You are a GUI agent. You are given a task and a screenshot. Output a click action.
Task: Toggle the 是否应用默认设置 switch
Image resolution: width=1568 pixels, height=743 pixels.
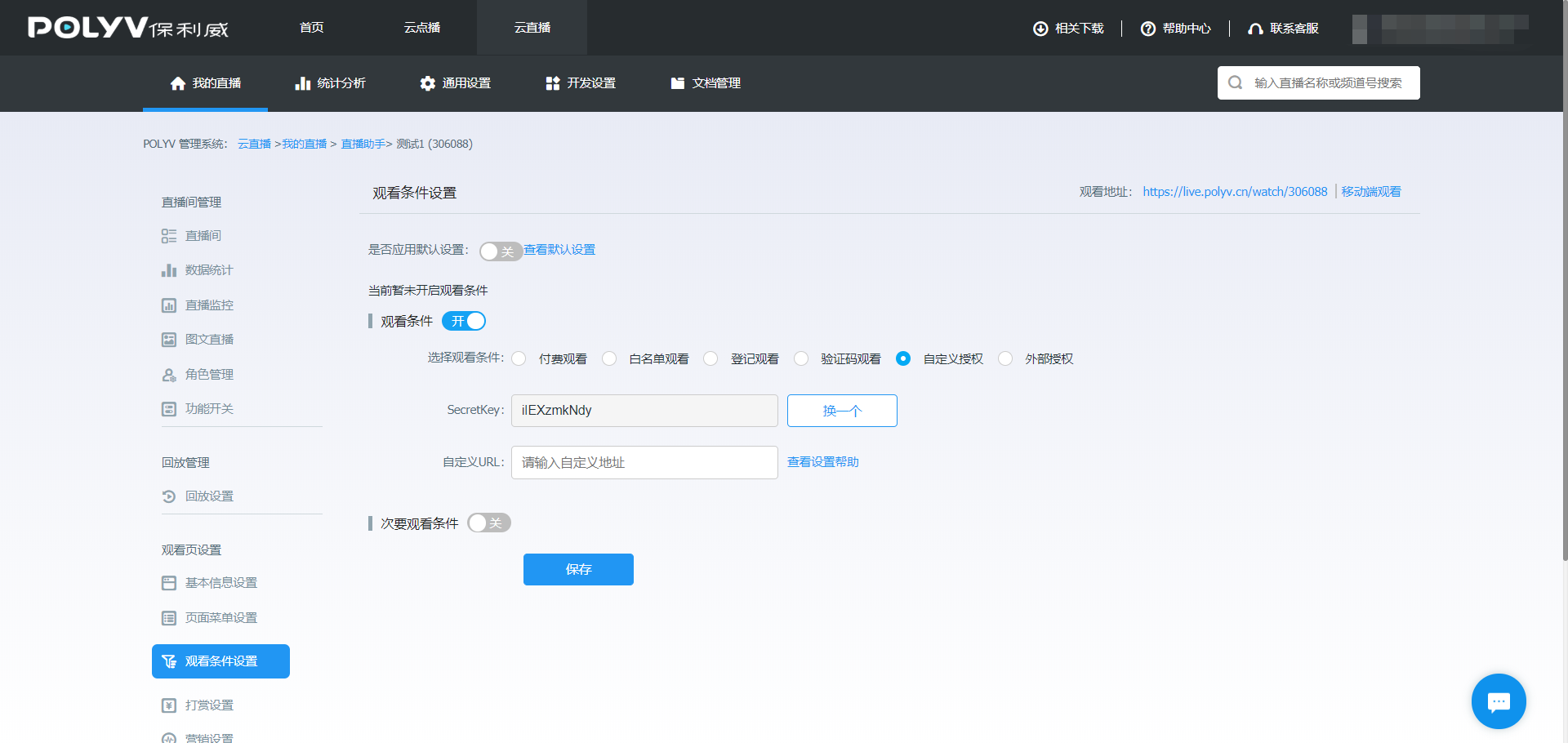pyautogui.click(x=501, y=251)
